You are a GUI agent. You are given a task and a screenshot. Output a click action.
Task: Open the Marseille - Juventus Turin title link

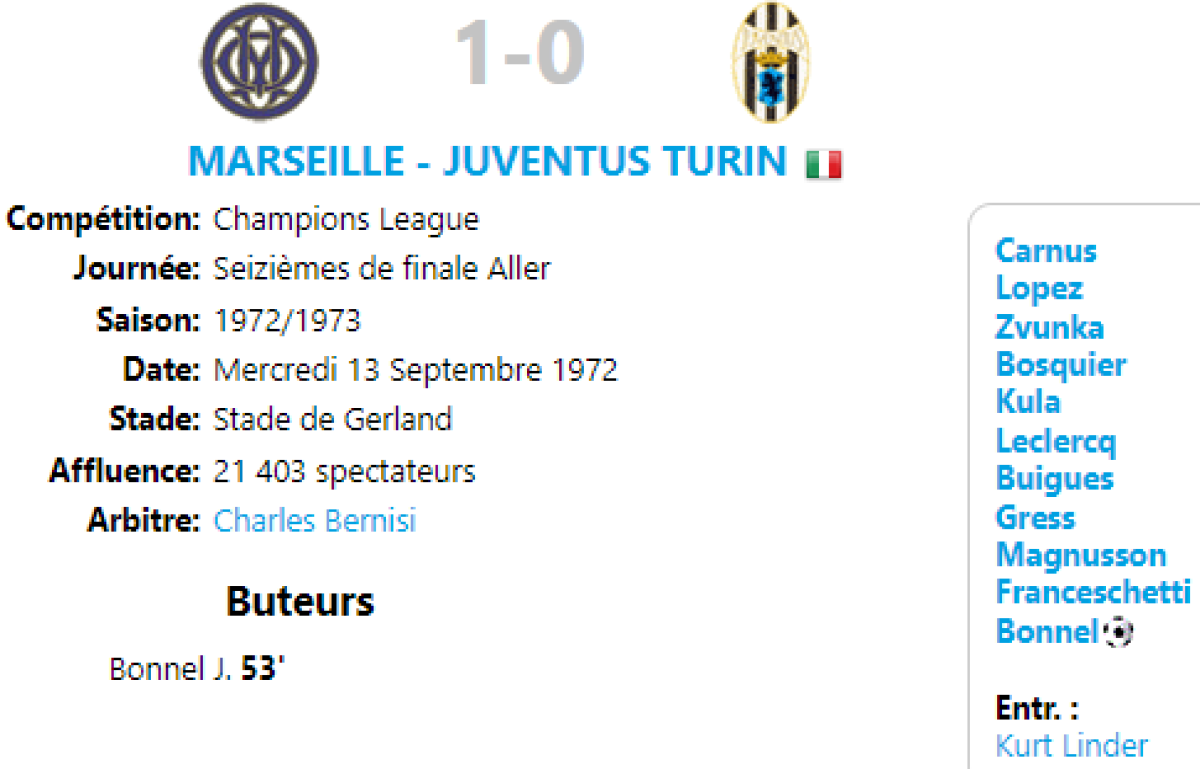487,161
